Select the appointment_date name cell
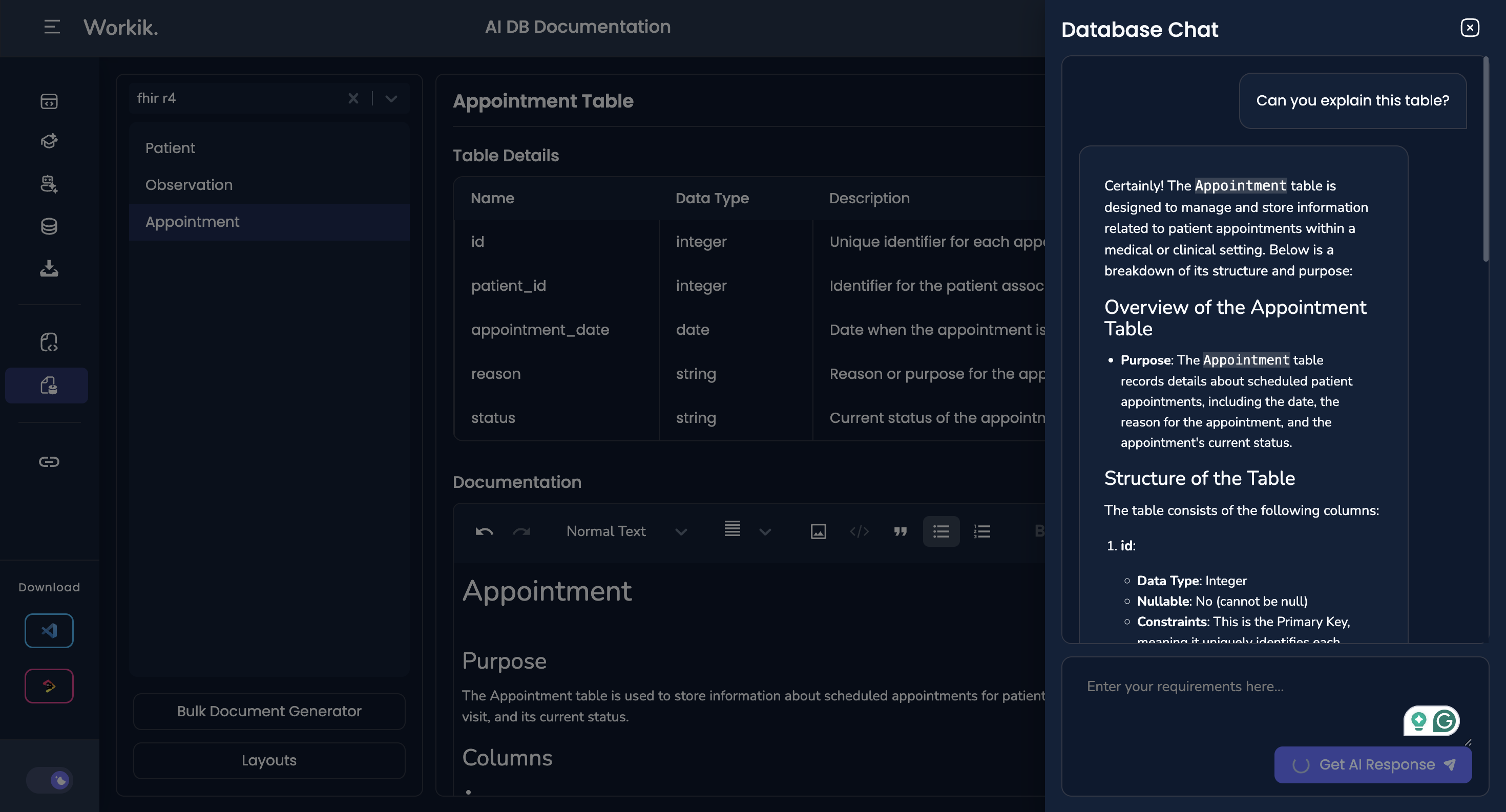 pyautogui.click(x=556, y=330)
